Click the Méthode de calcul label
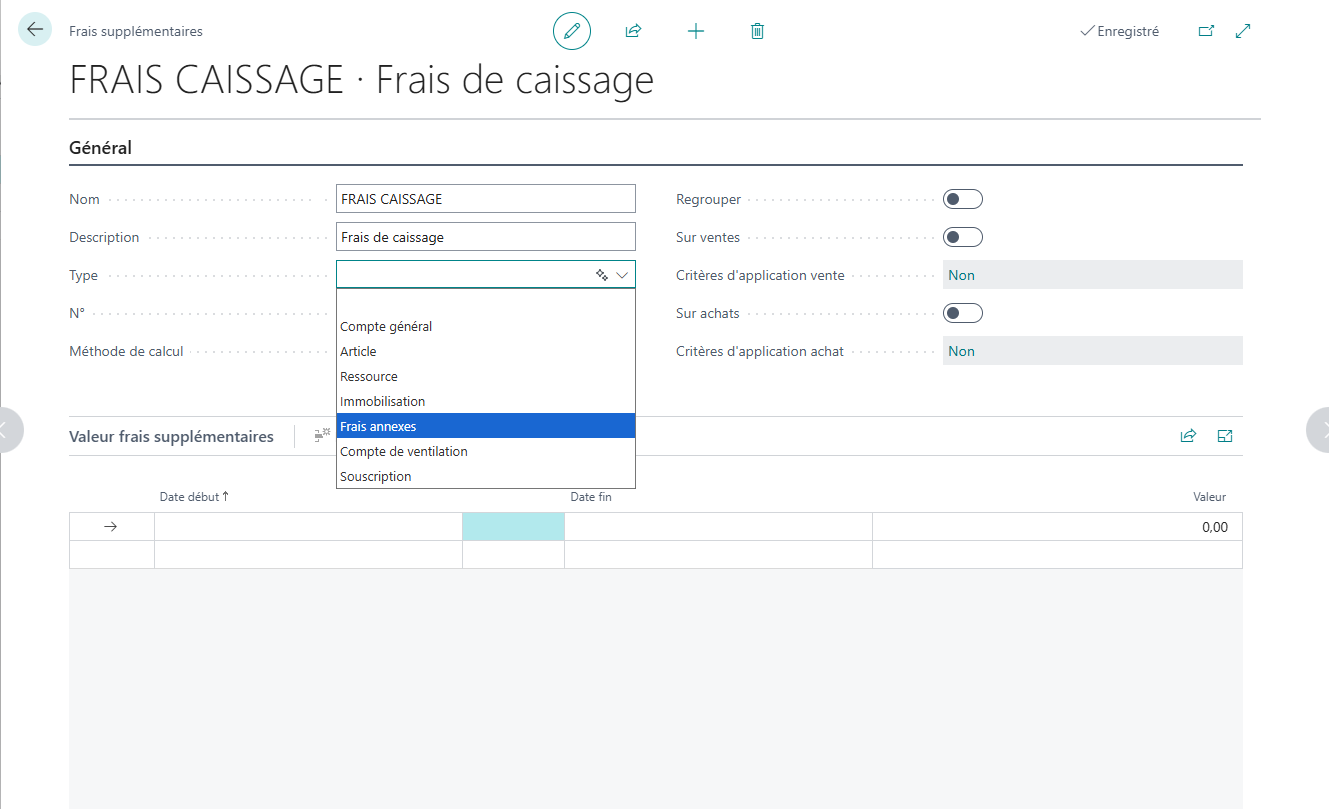The width and height of the screenshot is (1329, 809). 126,351
